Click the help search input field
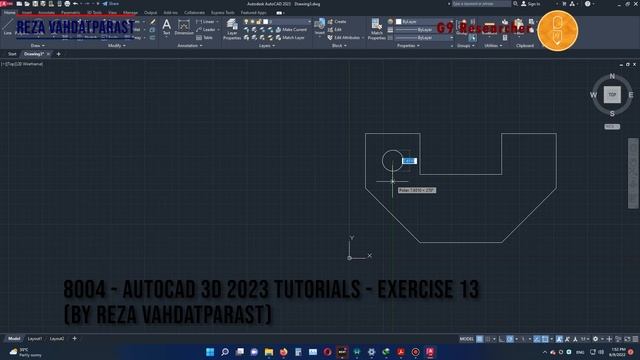The image size is (640, 360). tap(481, 4)
